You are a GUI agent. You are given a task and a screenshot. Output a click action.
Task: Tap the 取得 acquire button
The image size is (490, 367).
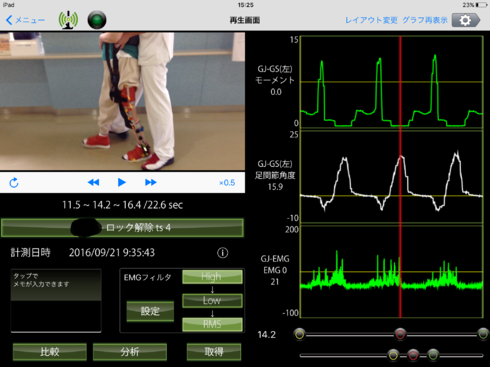coord(214,352)
